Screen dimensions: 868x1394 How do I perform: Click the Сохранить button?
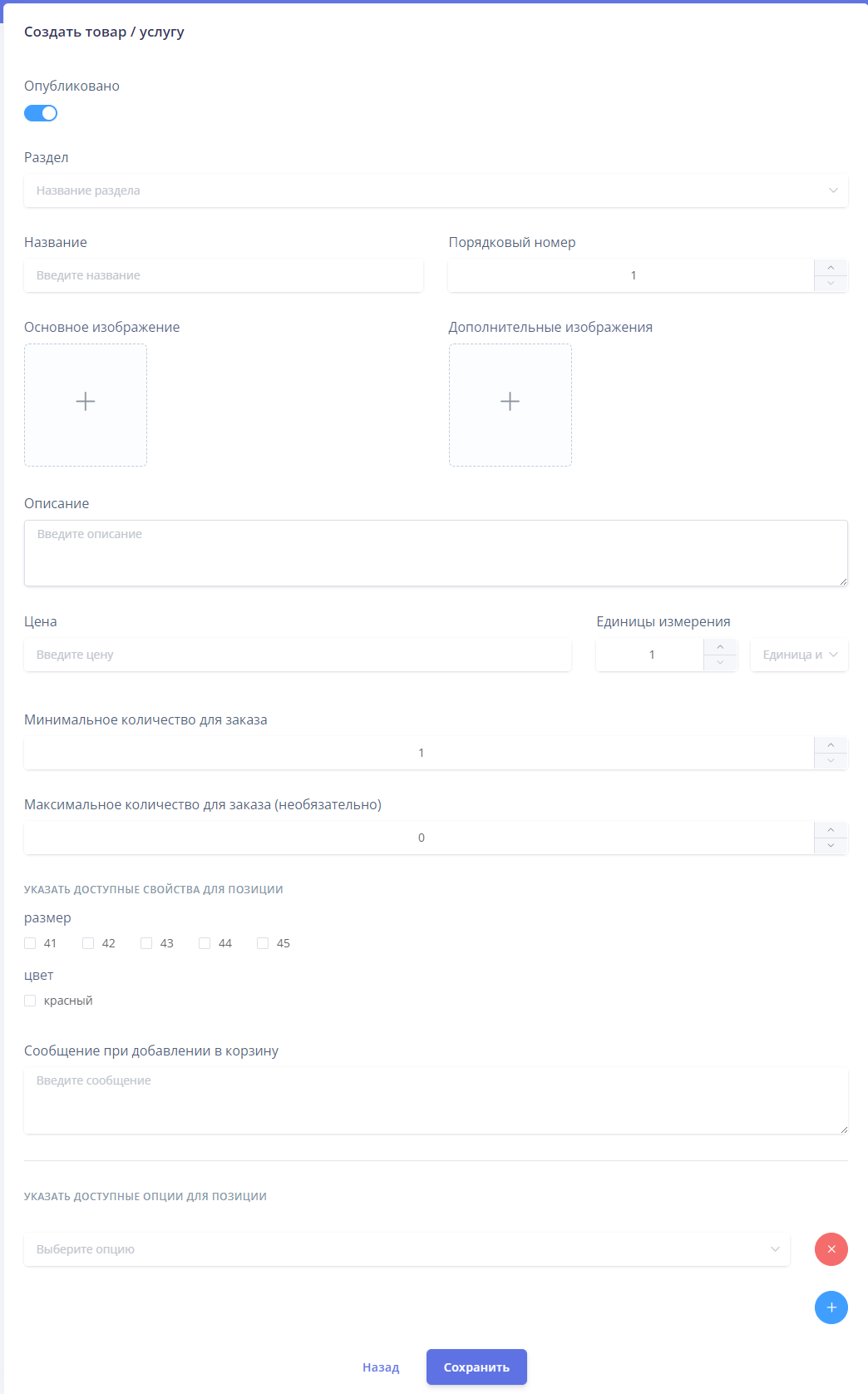(x=476, y=1367)
